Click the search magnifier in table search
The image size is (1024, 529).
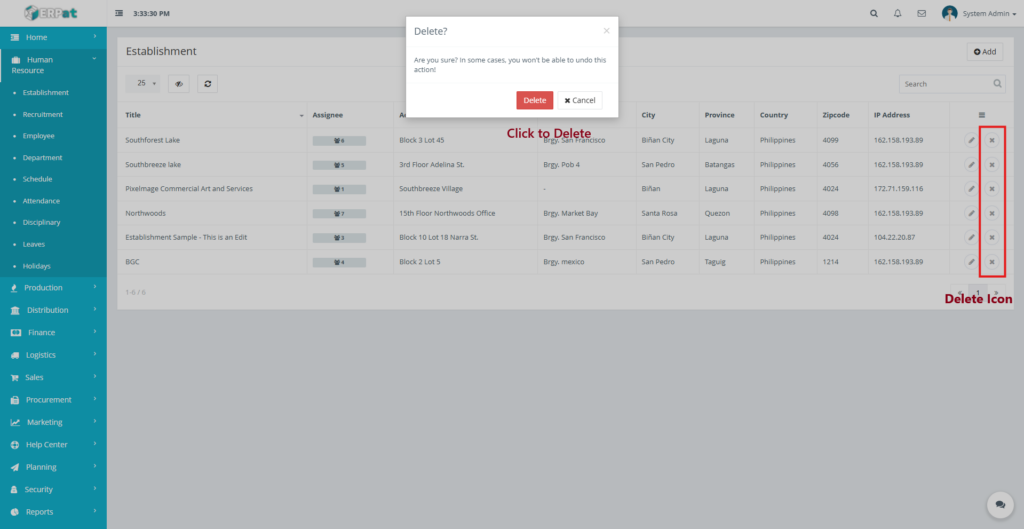coord(998,84)
